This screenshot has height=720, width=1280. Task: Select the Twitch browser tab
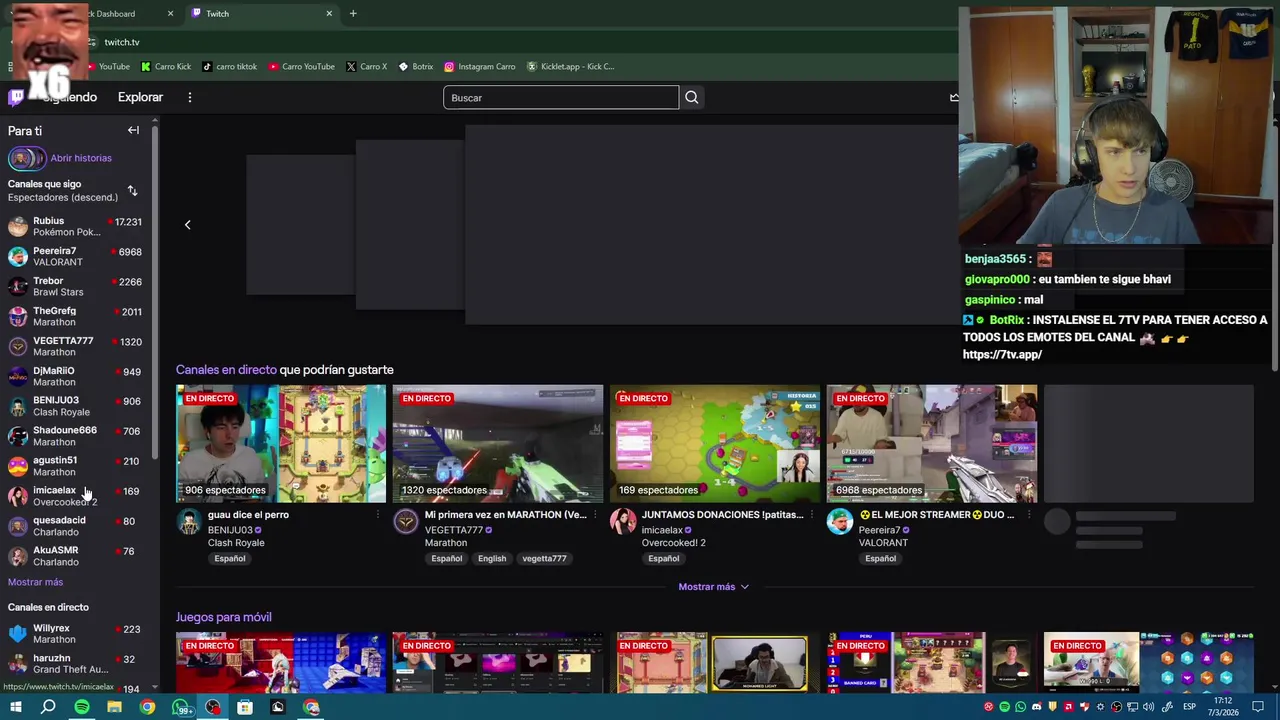(260, 13)
